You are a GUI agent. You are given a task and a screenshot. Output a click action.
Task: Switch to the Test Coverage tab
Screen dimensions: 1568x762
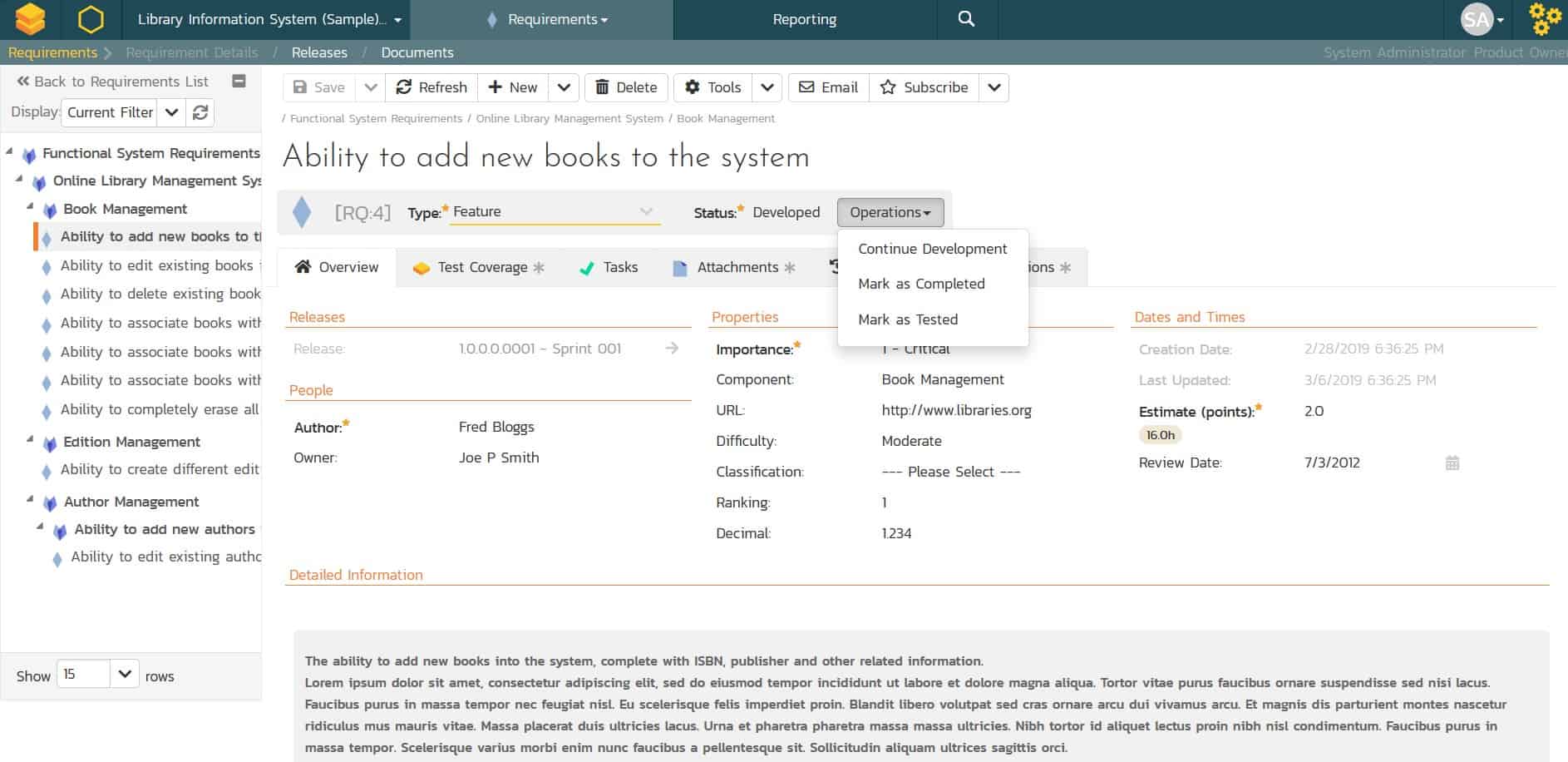pyautogui.click(x=479, y=267)
